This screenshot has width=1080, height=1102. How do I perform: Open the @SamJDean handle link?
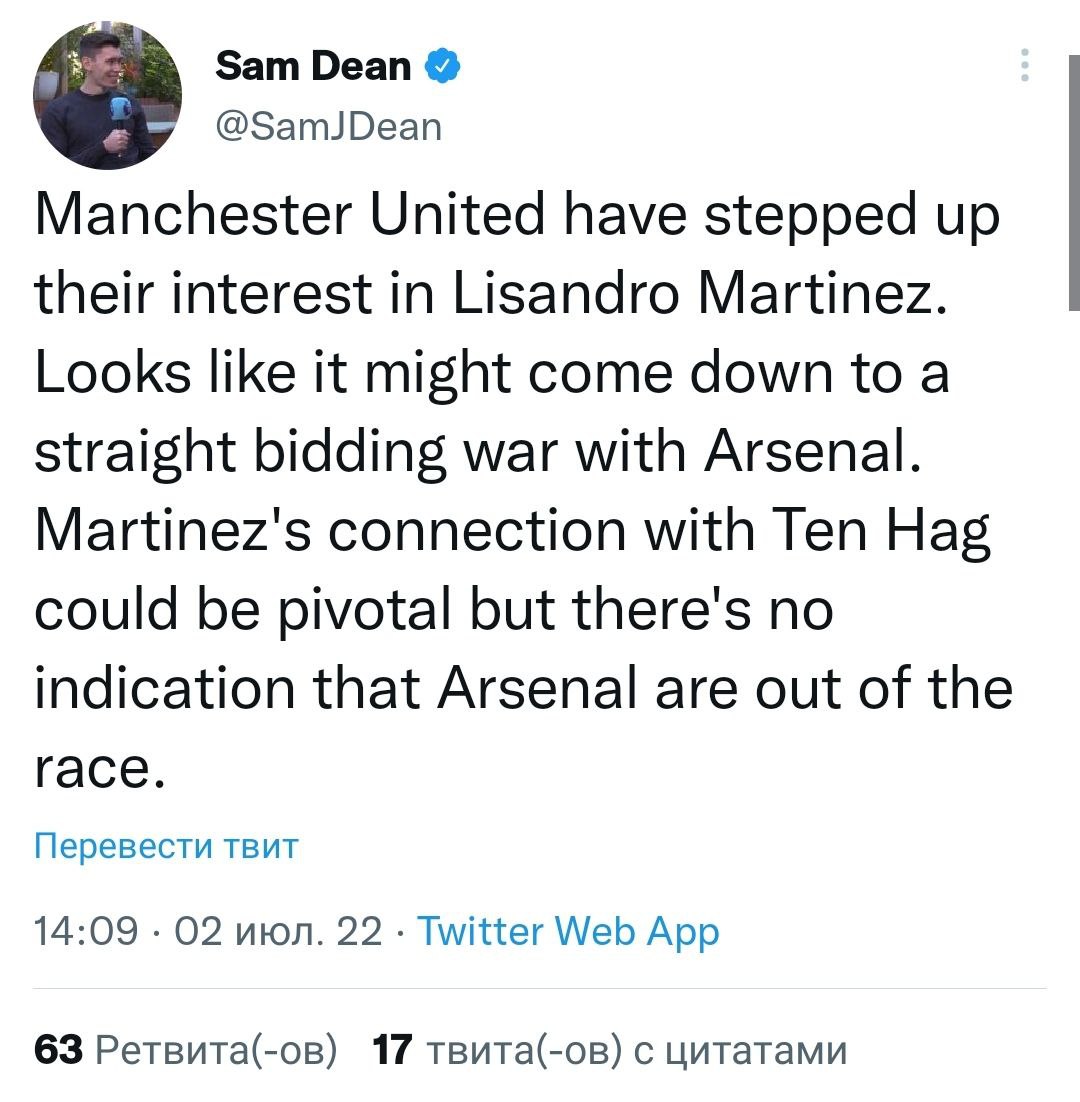328,126
